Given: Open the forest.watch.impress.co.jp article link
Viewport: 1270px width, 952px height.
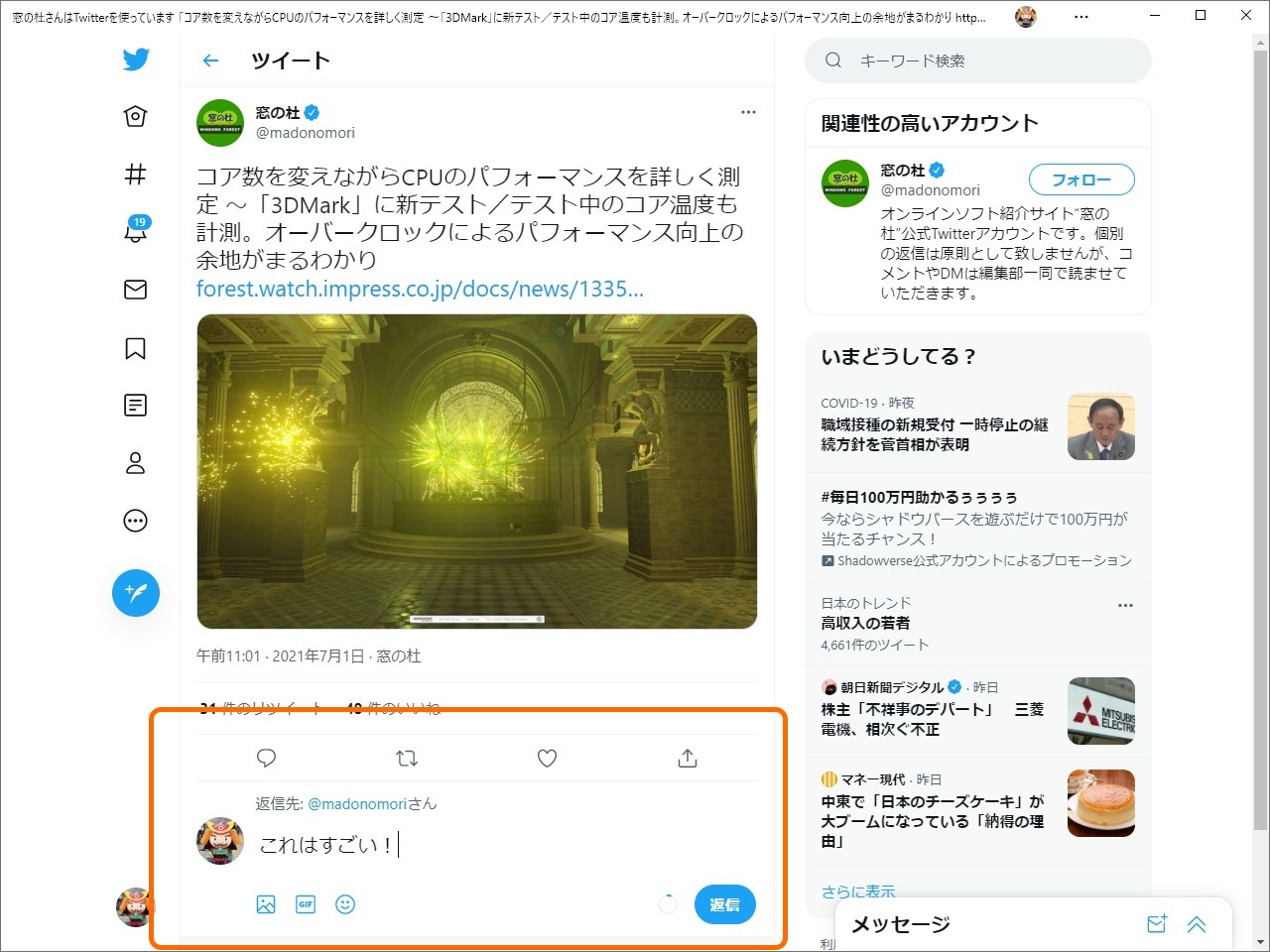Looking at the screenshot, I should pos(419,289).
